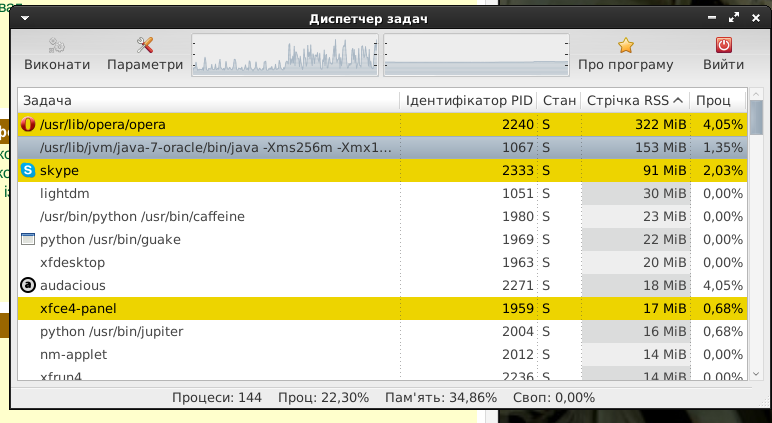Image resolution: width=772 pixels, height=423 pixels.
Task: Click the Задача column header
Action: click(x=210, y=101)
